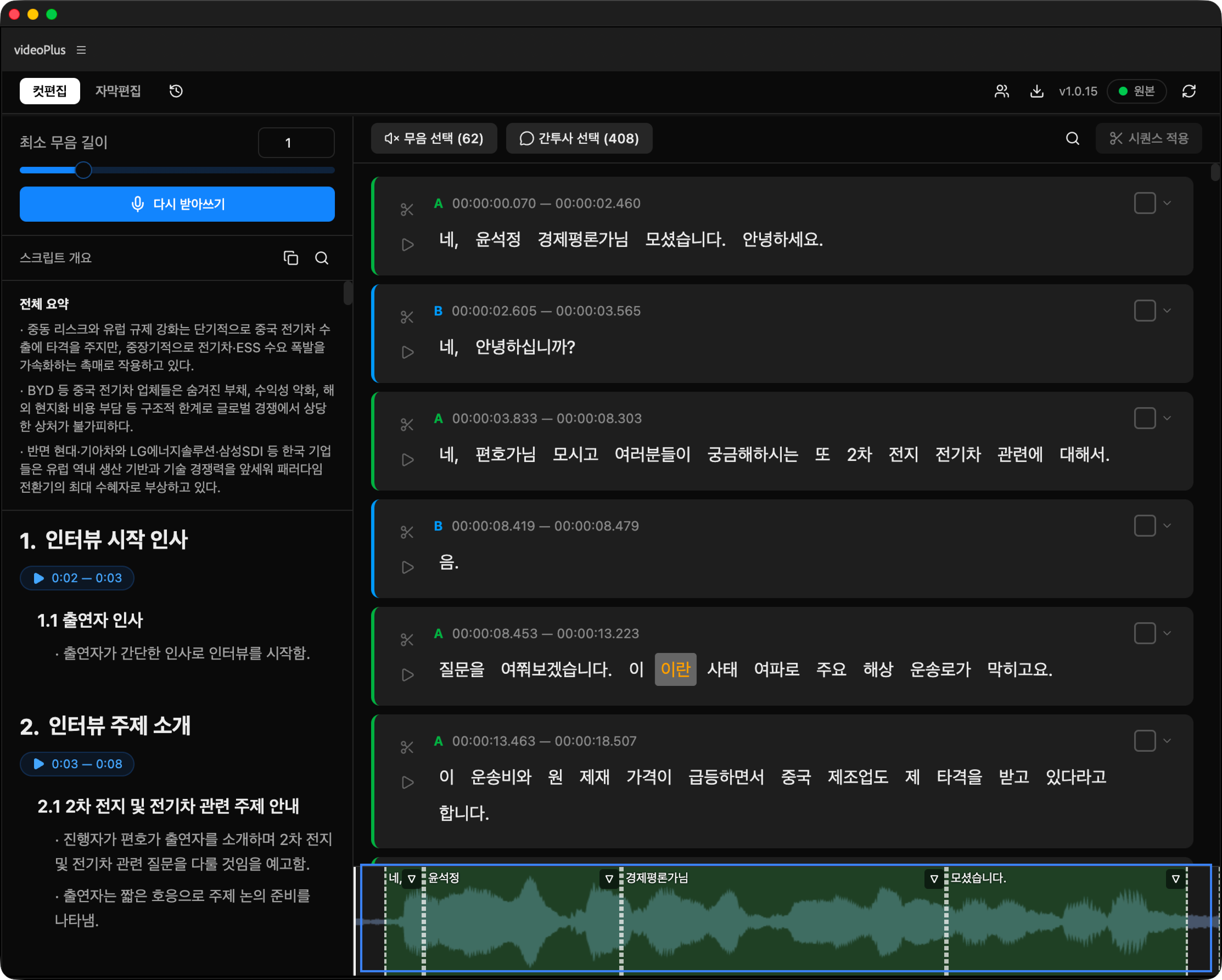Check the box for segment 00:00:13.463
Screen dimensions: 1222x980
click(1144, 741)
